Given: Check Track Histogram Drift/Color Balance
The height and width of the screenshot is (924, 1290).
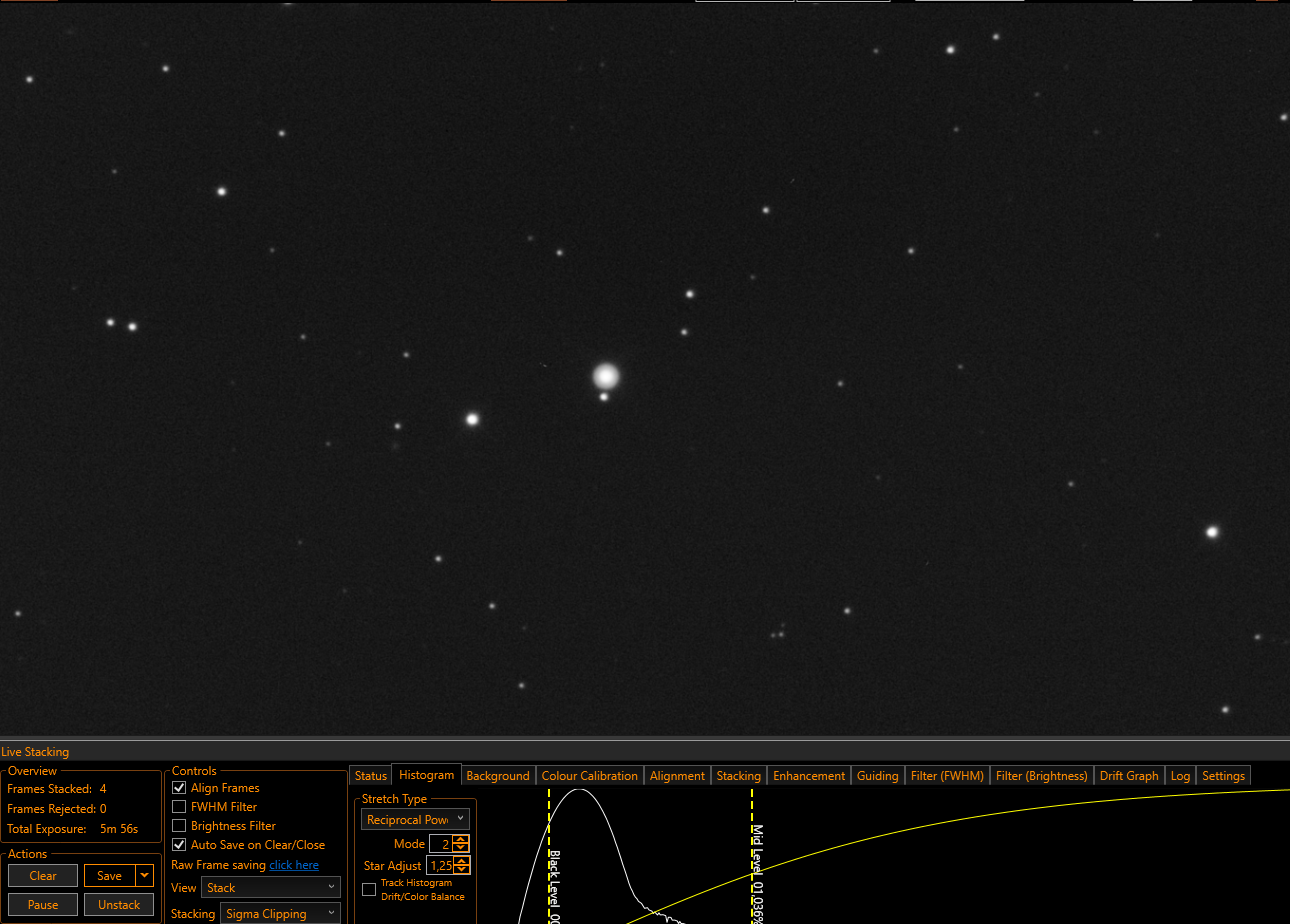Looking at the screenshot, I should 369,890.
